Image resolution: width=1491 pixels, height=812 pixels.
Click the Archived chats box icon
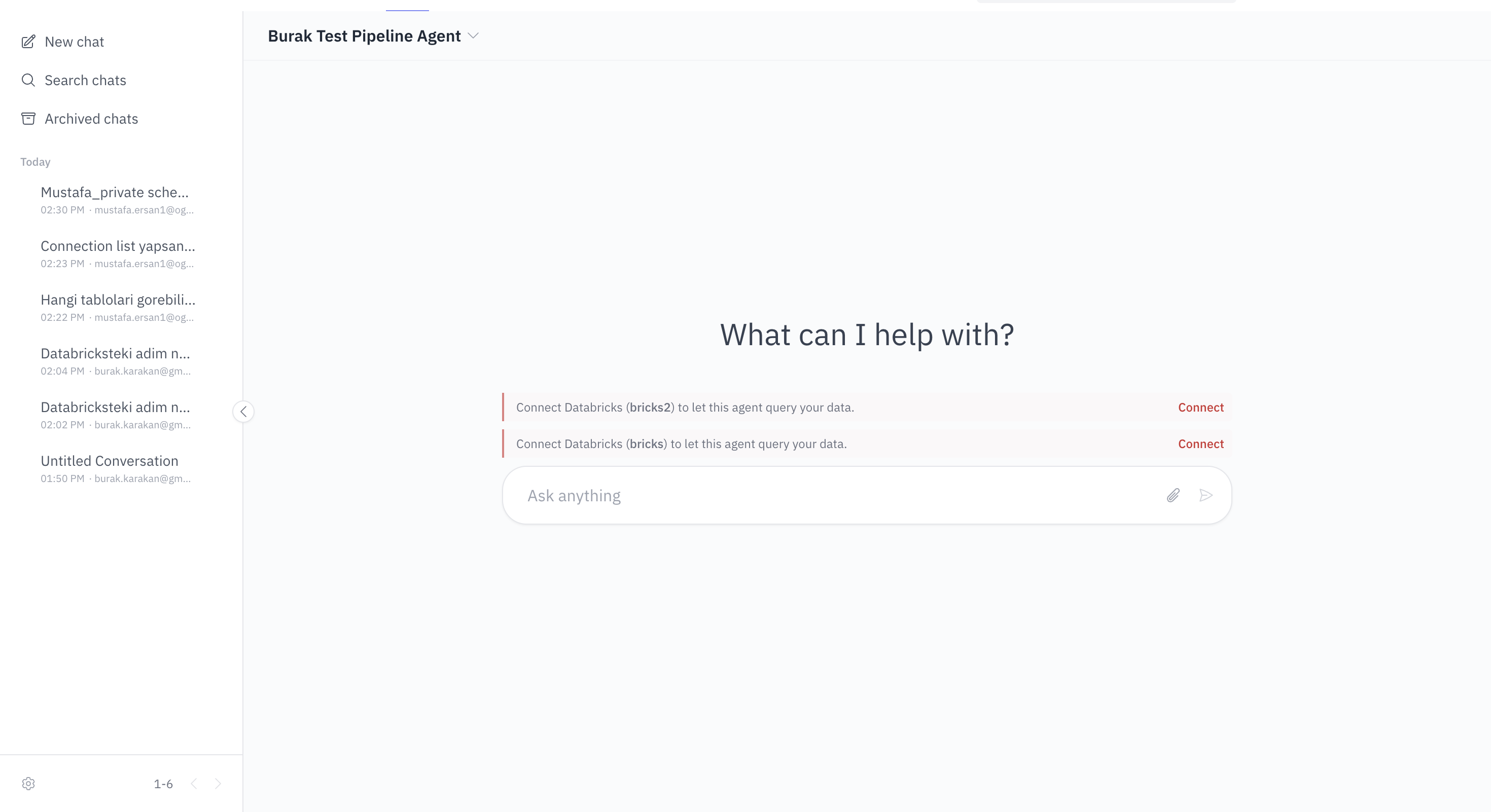click(x=28, y=119)
